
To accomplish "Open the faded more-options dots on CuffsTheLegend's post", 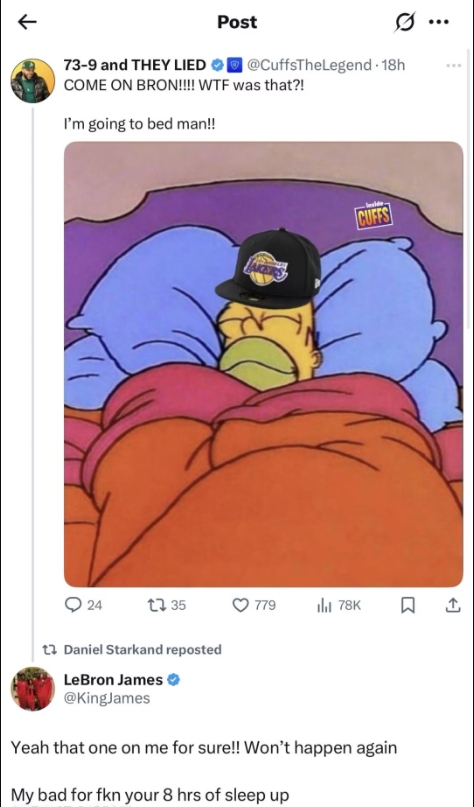I will [454, 65].
